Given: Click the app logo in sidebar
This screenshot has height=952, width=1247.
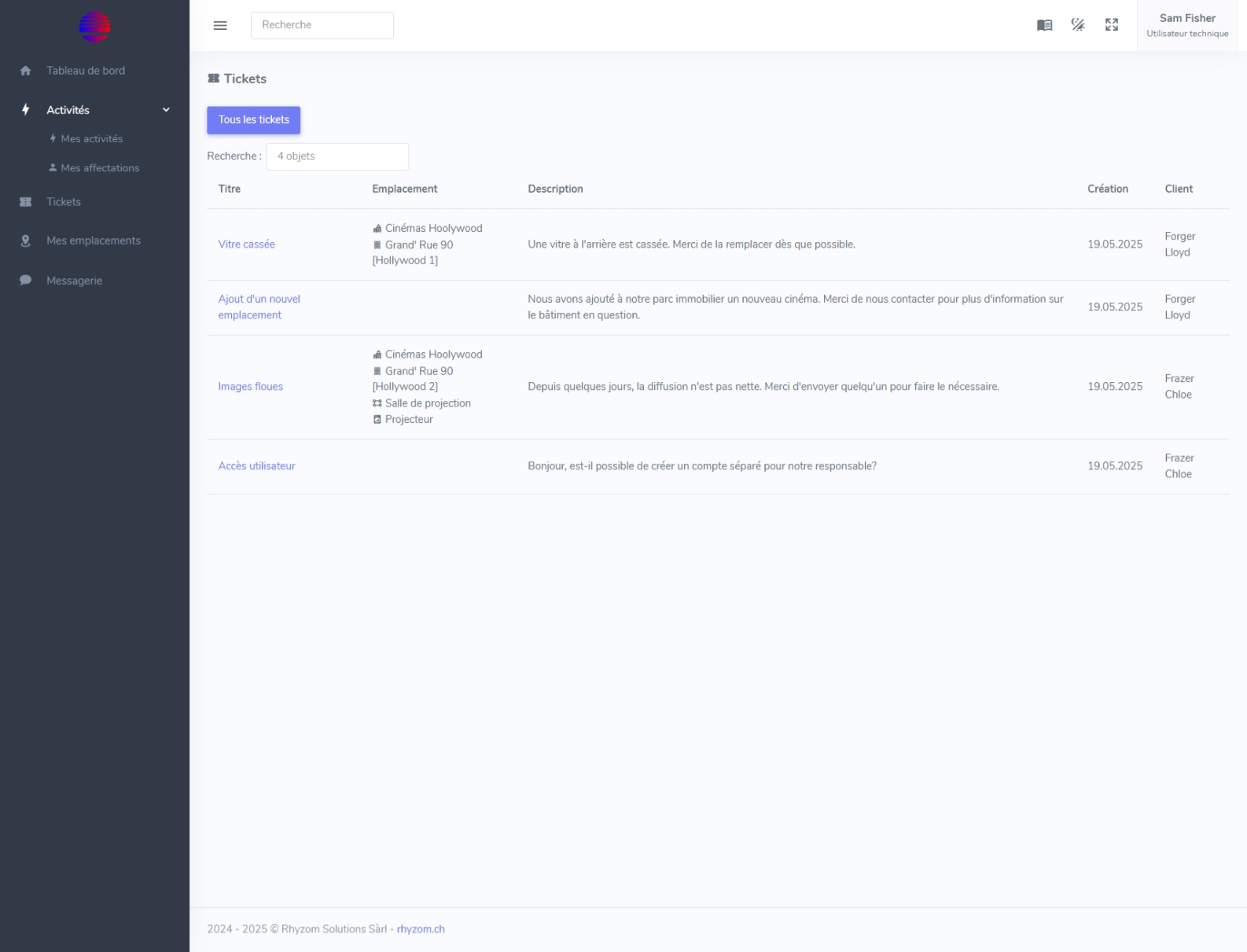Looking at the screenshot, I should tap(94, 27).
